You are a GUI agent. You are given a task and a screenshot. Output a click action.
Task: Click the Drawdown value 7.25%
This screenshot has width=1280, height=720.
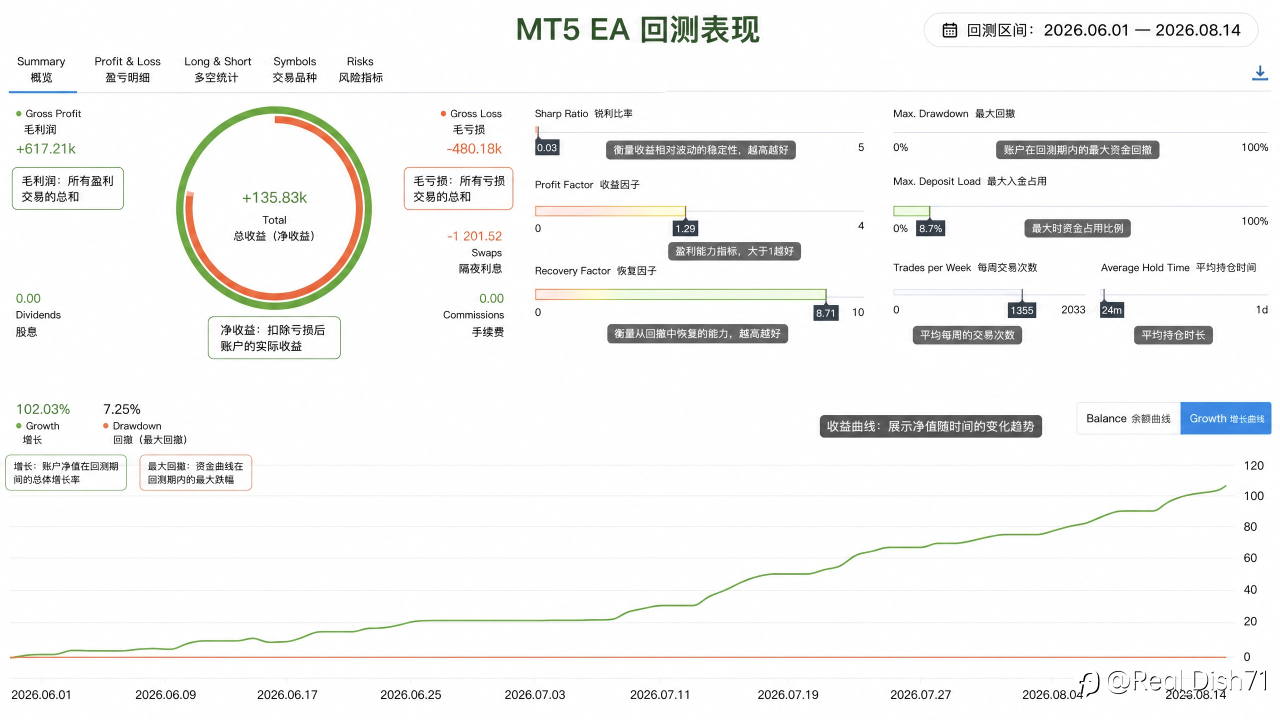coord(122,409)
